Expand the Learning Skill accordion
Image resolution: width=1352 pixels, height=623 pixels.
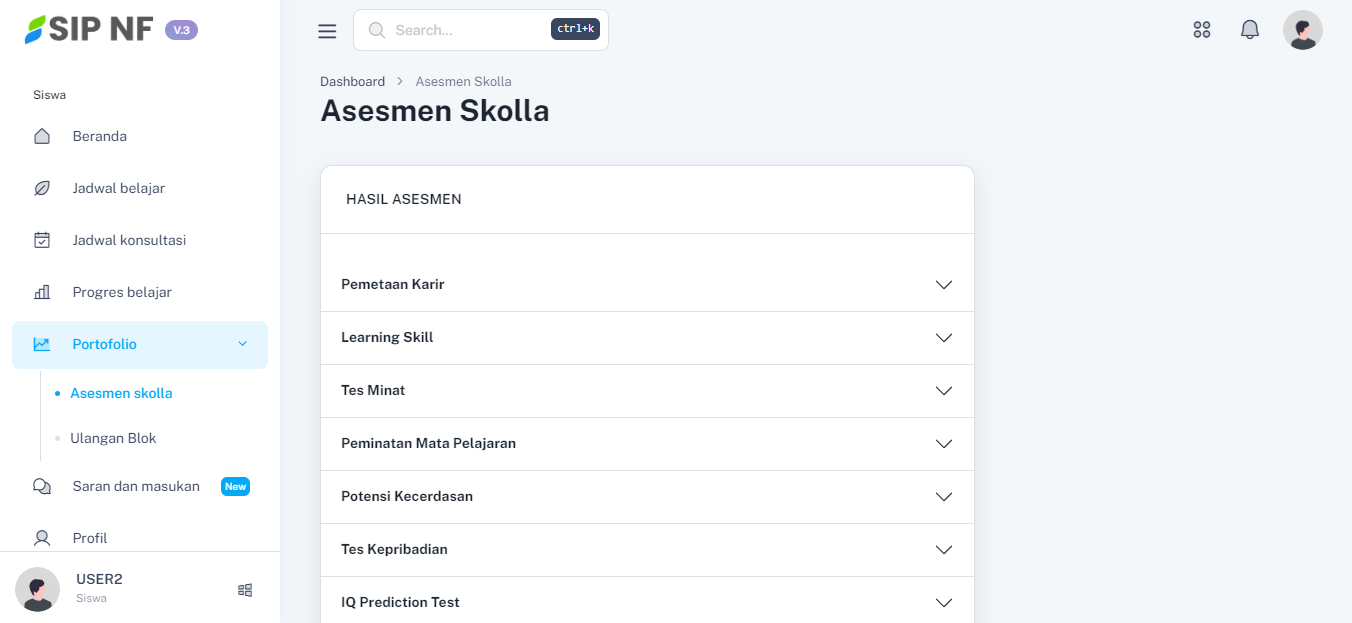pos(943,338)
